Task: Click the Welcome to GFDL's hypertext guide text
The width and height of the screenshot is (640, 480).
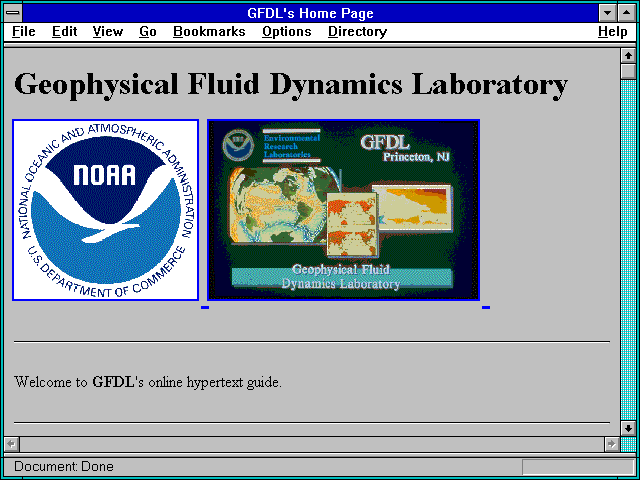Action: pyautogui.click(x=148, y=382)
